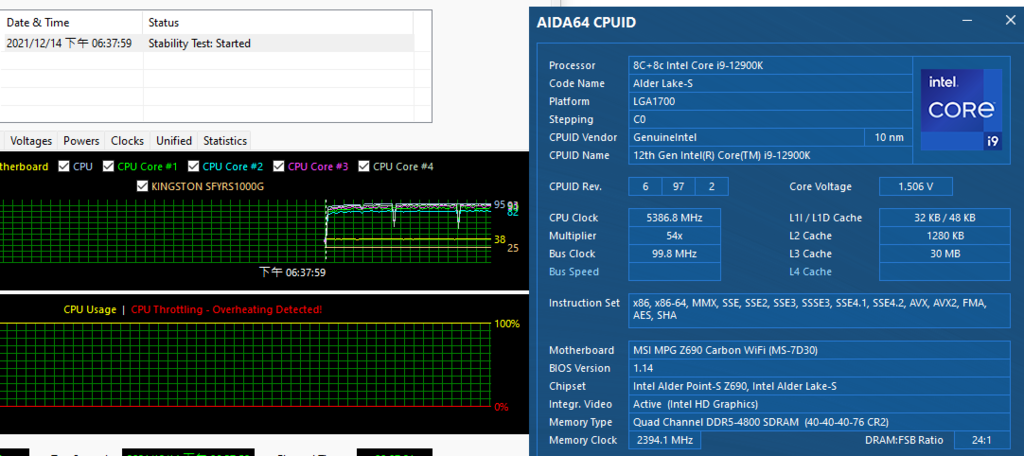The height and width of the screenshot is (456, 1024).
Task: Click the Status column header
Action: pos(278,22)
